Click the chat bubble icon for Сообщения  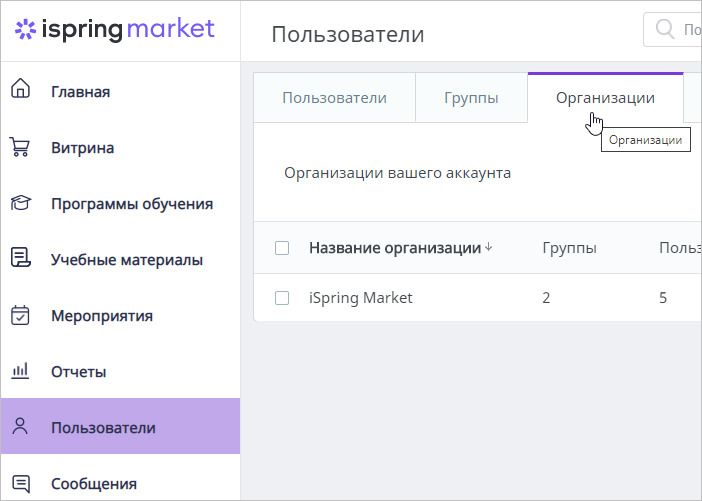point(21,484)
